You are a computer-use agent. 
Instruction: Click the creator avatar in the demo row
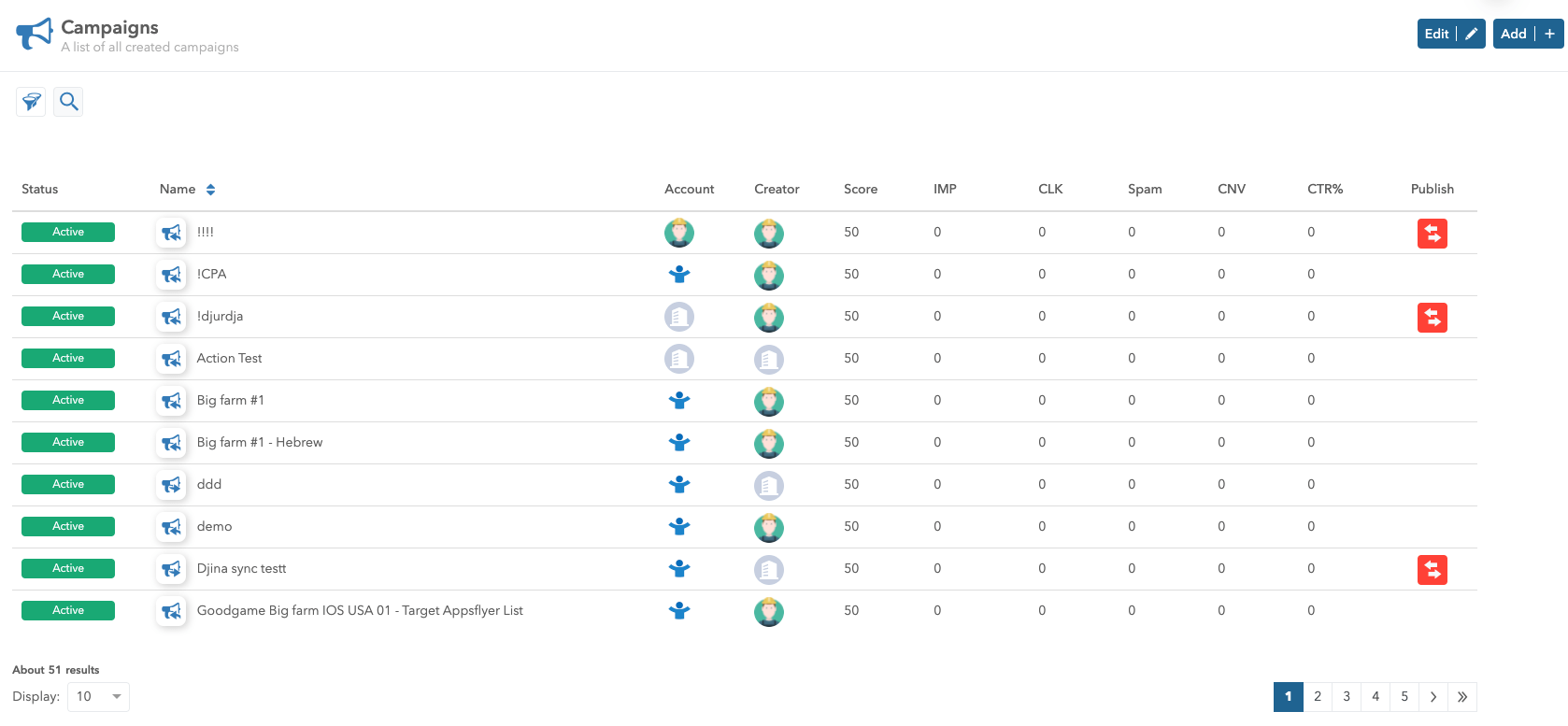[768, 528]
